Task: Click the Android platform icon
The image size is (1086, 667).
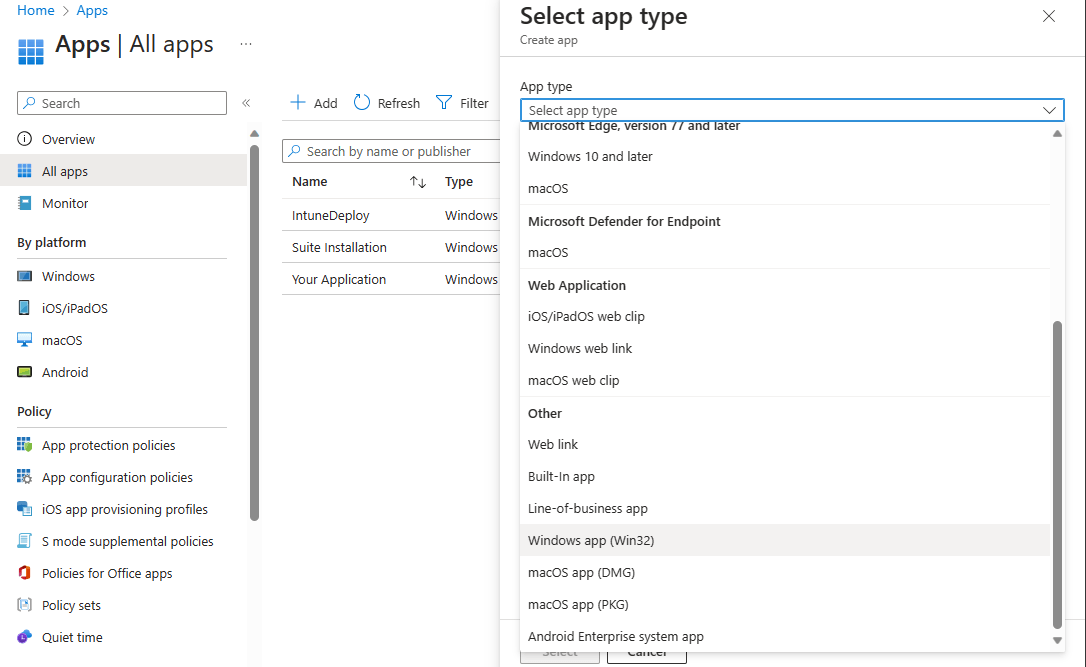Action: 24,372
